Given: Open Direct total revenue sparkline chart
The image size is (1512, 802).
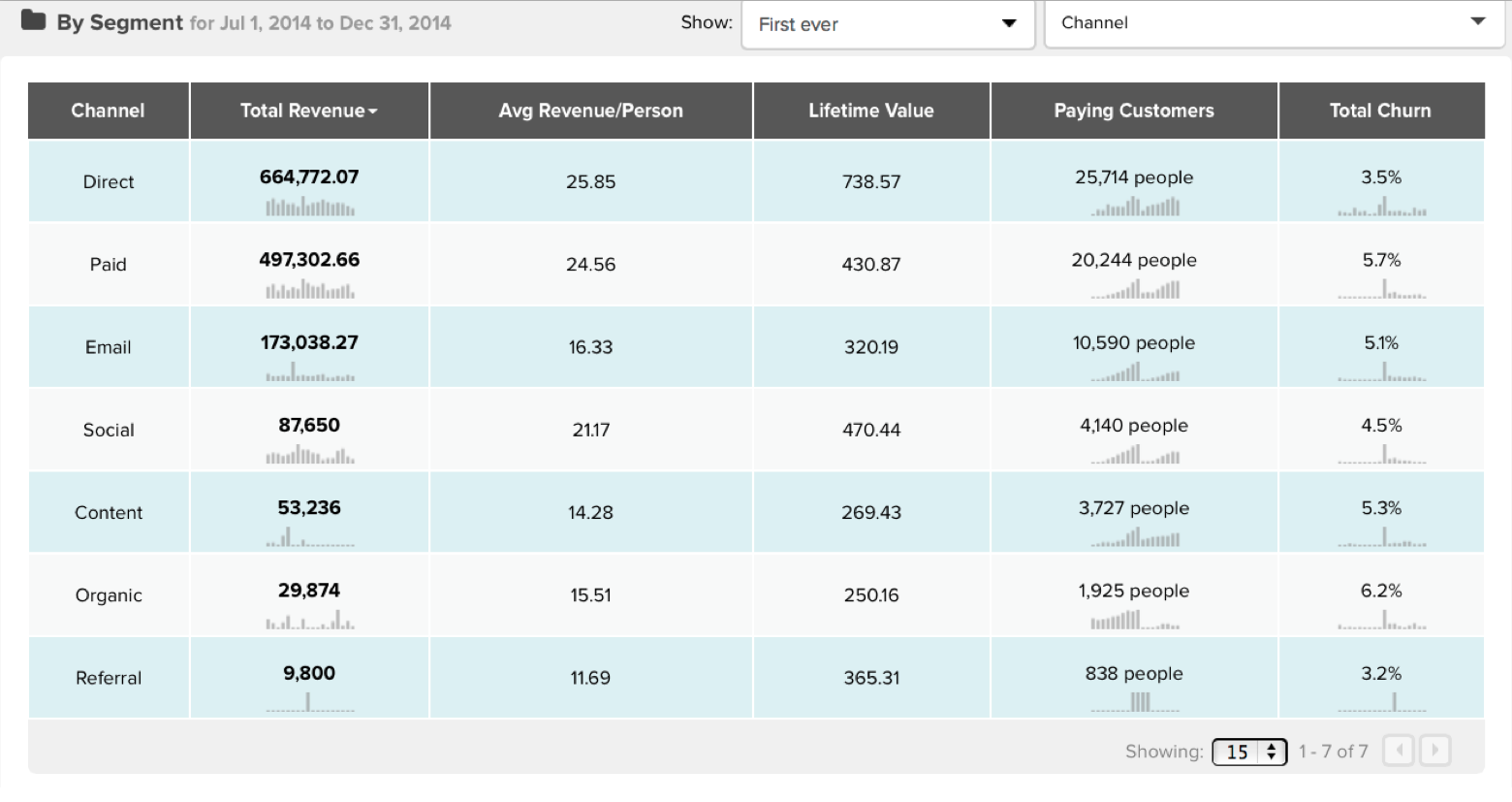Looking at the screenshot, I should [x=310, y=207].
